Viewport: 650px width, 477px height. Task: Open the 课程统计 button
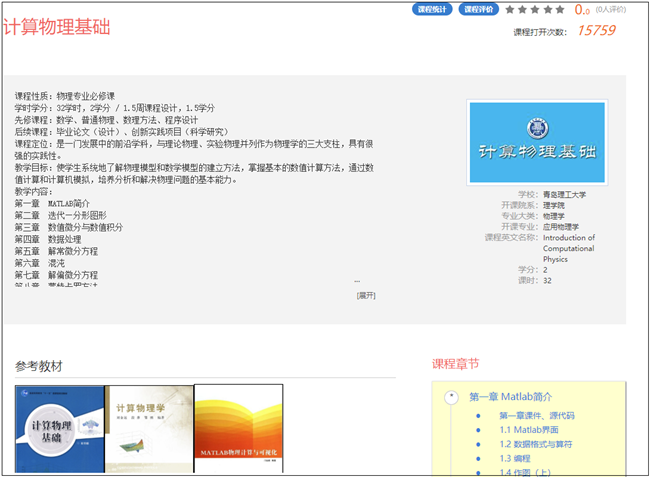tap(432, 9)
